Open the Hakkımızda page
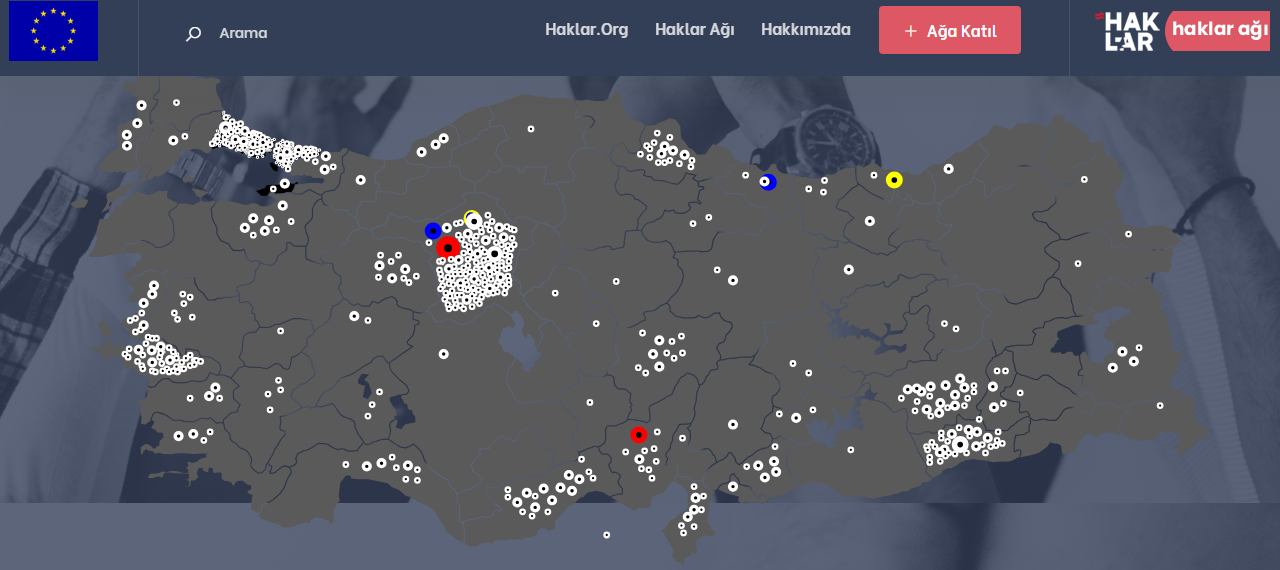 (x=805, y=30)
